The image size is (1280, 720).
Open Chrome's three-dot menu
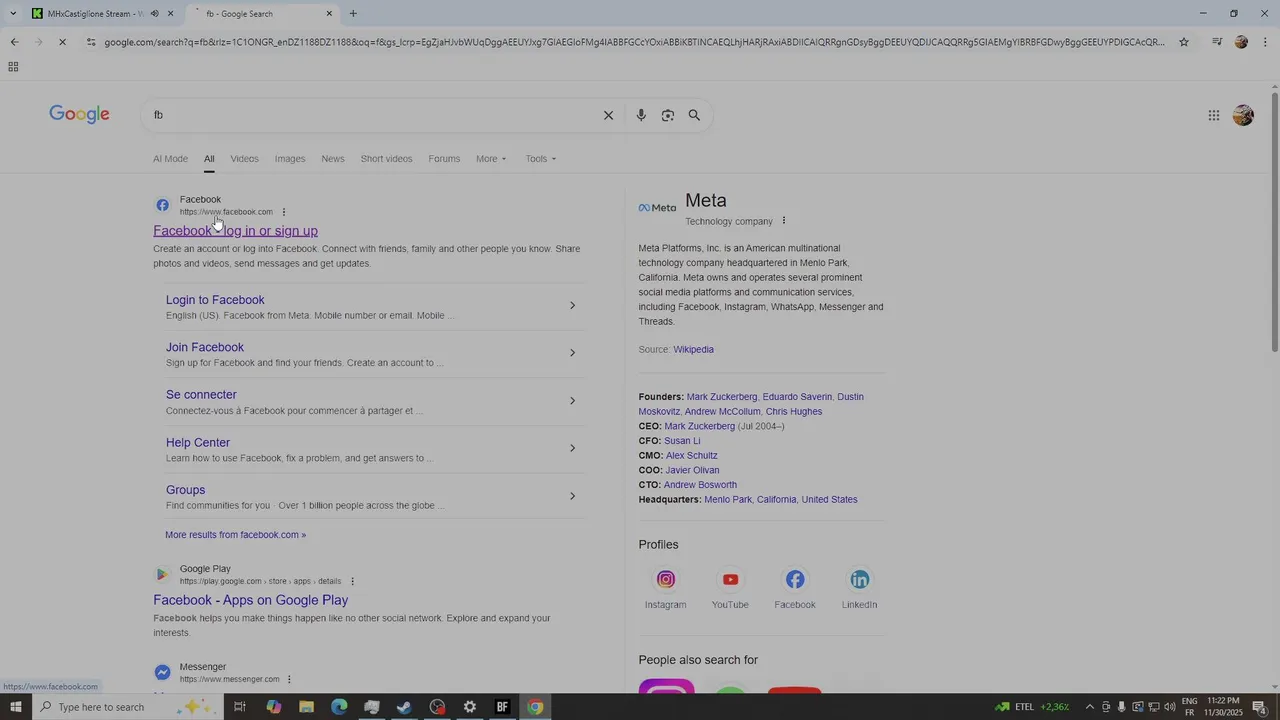tap(1266, 42)
